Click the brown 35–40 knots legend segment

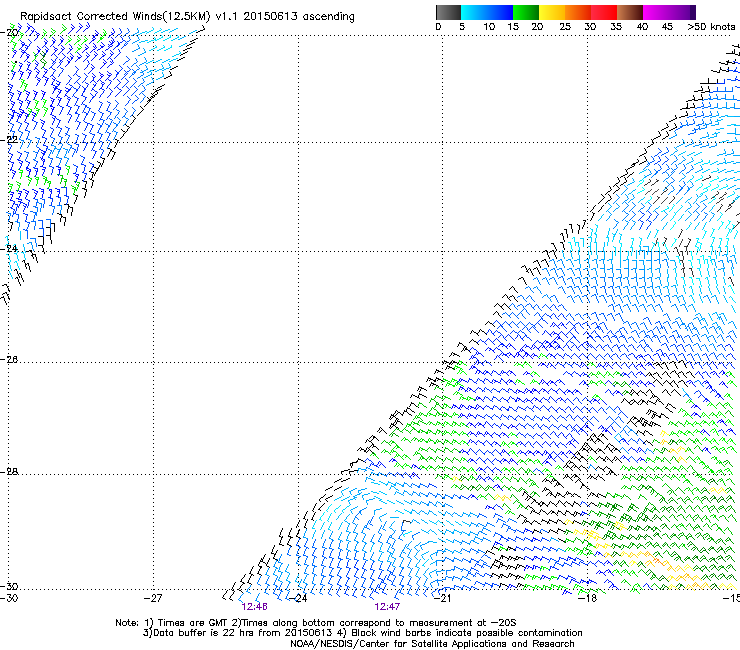(x=630, y=12)
